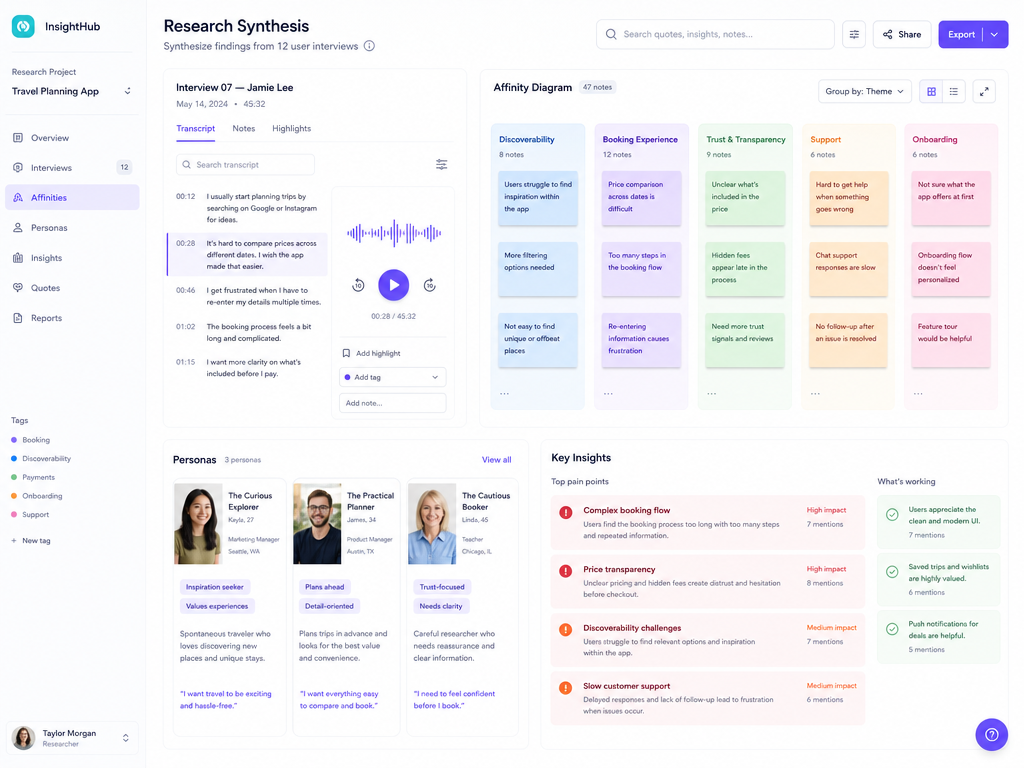Play the interview audio
1024x768 pixels.
pyautogui.click(x=394, y=285)
